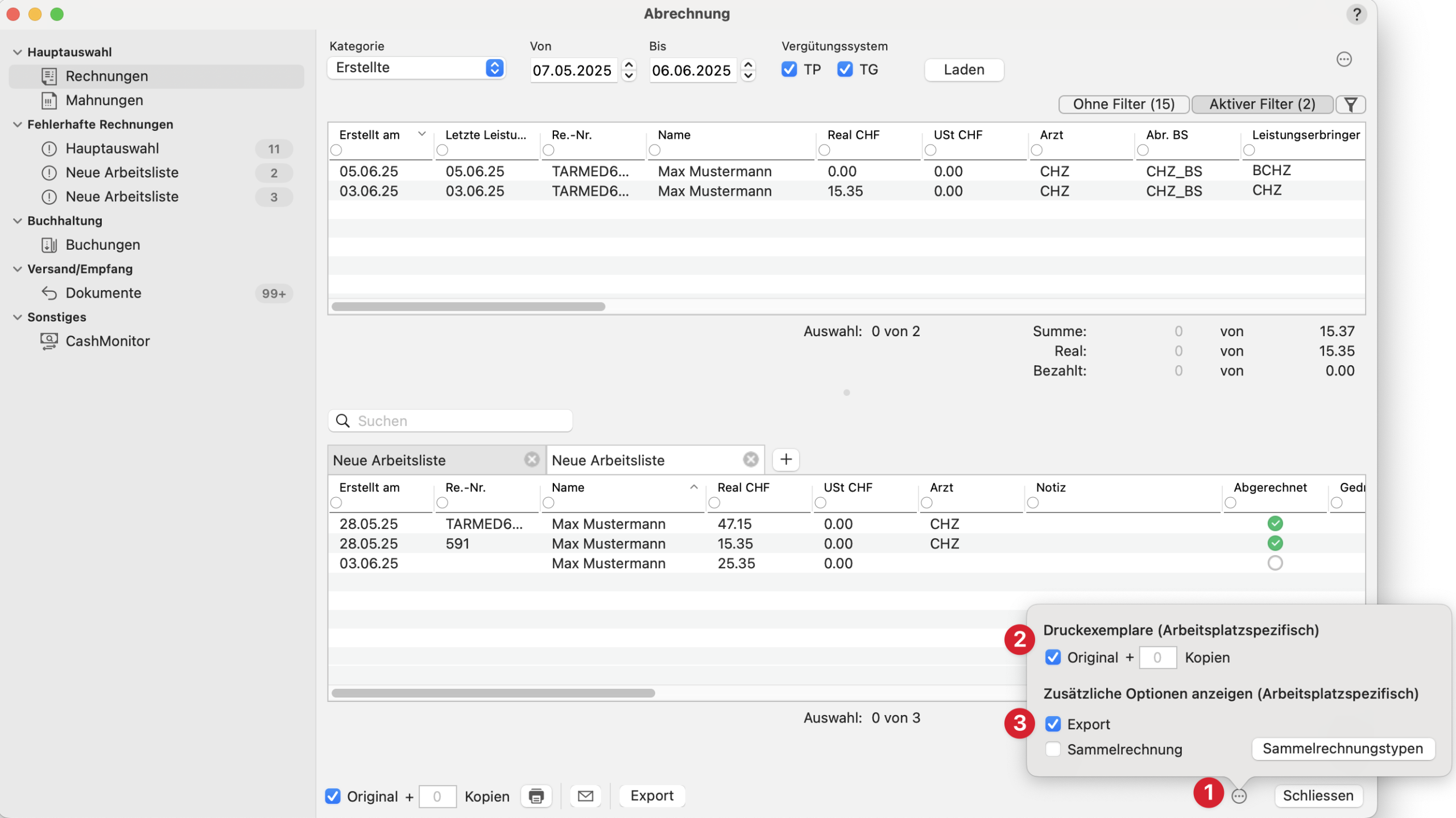Click the Schliessen button

pyautogui.click(x=1318, y=796)
